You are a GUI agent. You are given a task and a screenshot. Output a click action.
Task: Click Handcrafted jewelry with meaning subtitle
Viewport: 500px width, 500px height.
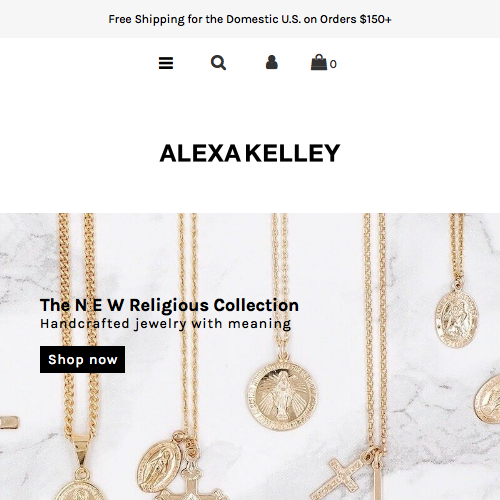tap(165, 324)
